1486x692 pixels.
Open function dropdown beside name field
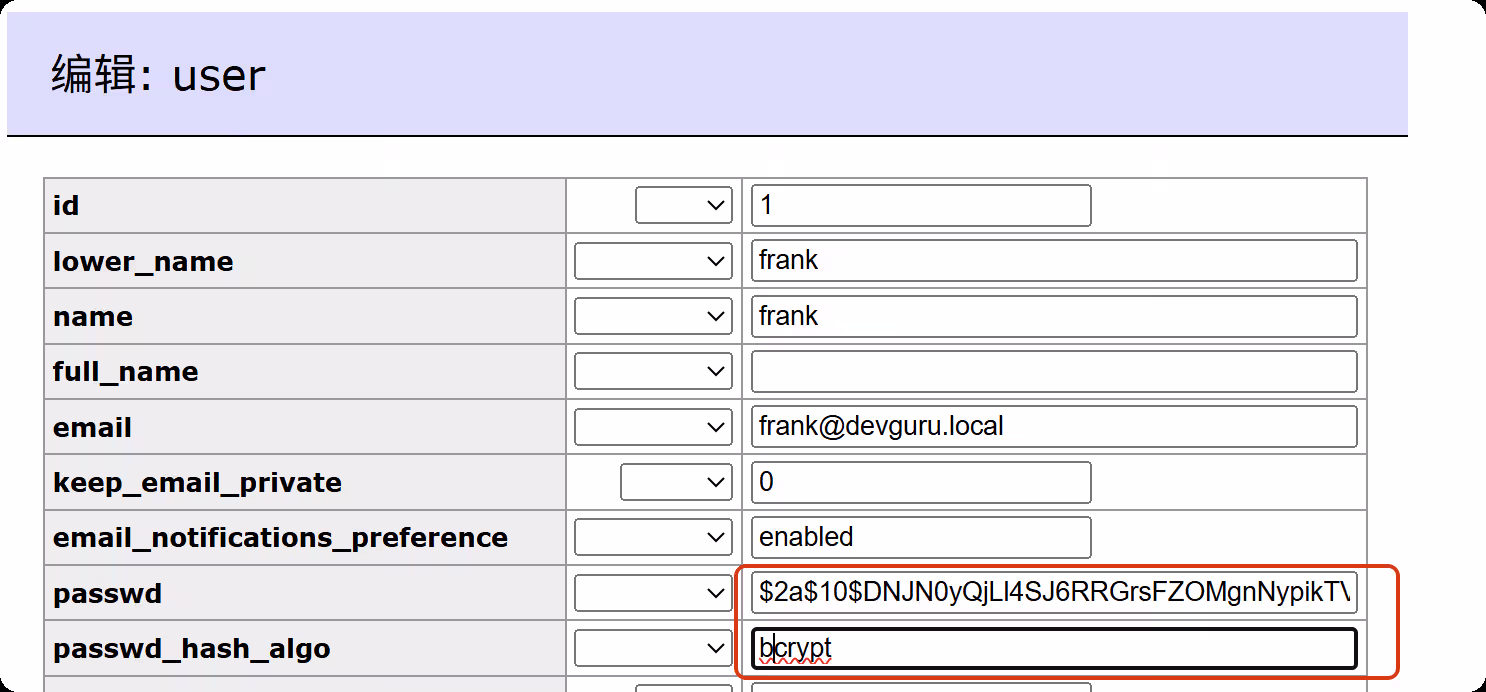[x=654, y=317]
